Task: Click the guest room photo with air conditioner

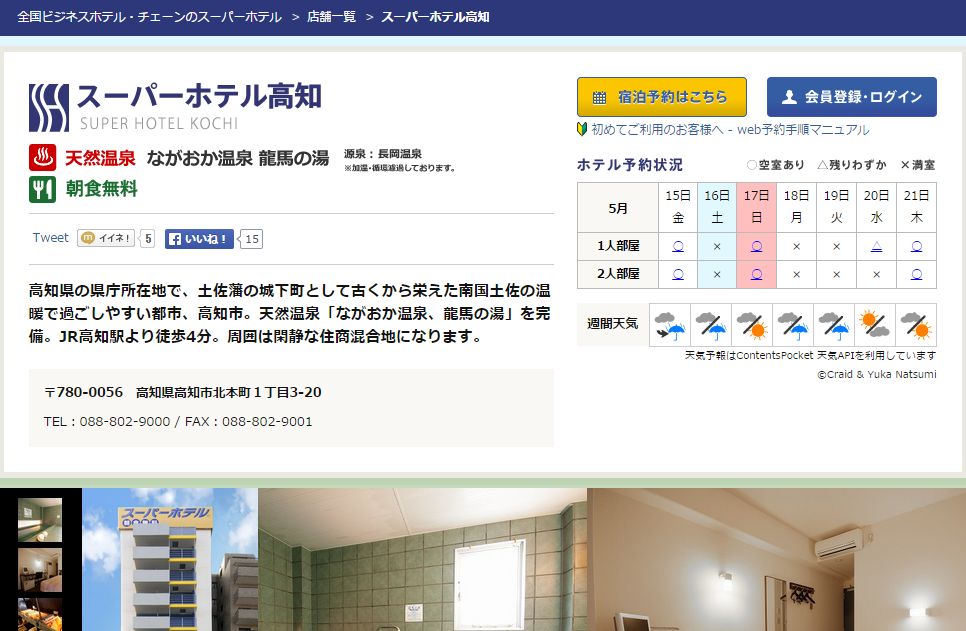Action: click(776, 560)
